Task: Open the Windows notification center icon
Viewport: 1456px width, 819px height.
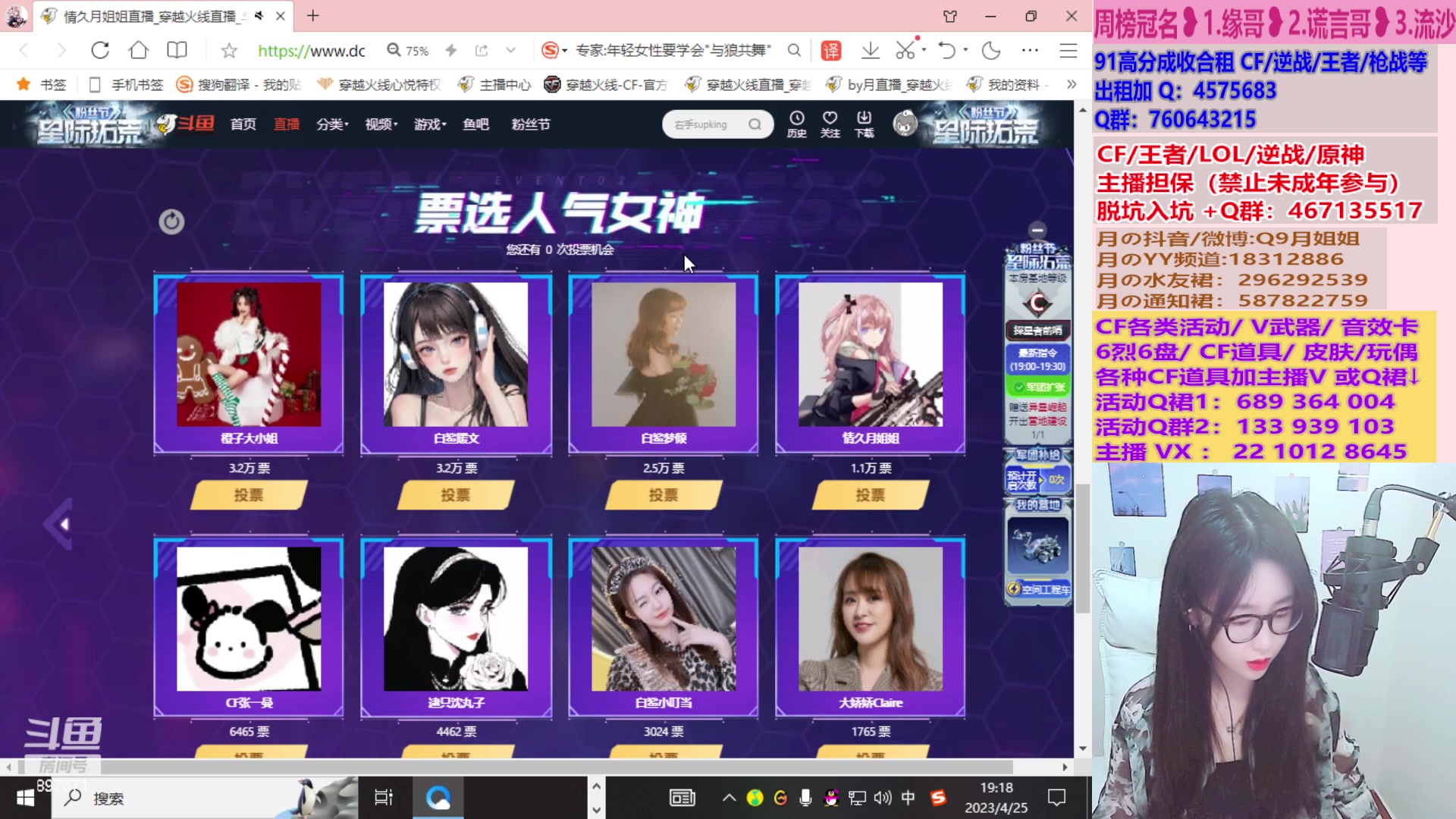Action: click(x=1056, y=798)
